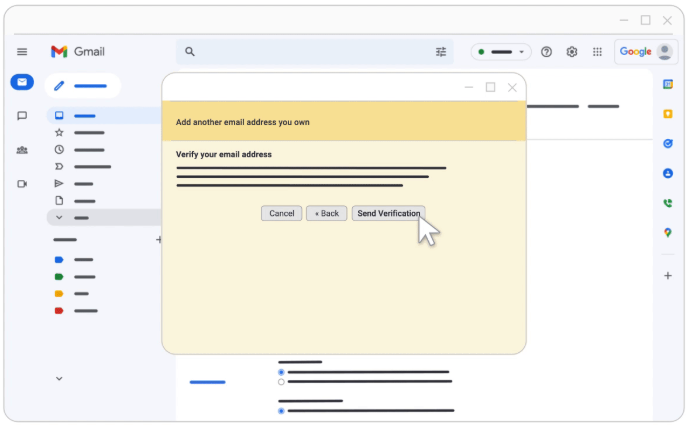Screen dimensions: 691x429
Task: Open Google Calendar side panel icon
Action: [x=668, y=84]
